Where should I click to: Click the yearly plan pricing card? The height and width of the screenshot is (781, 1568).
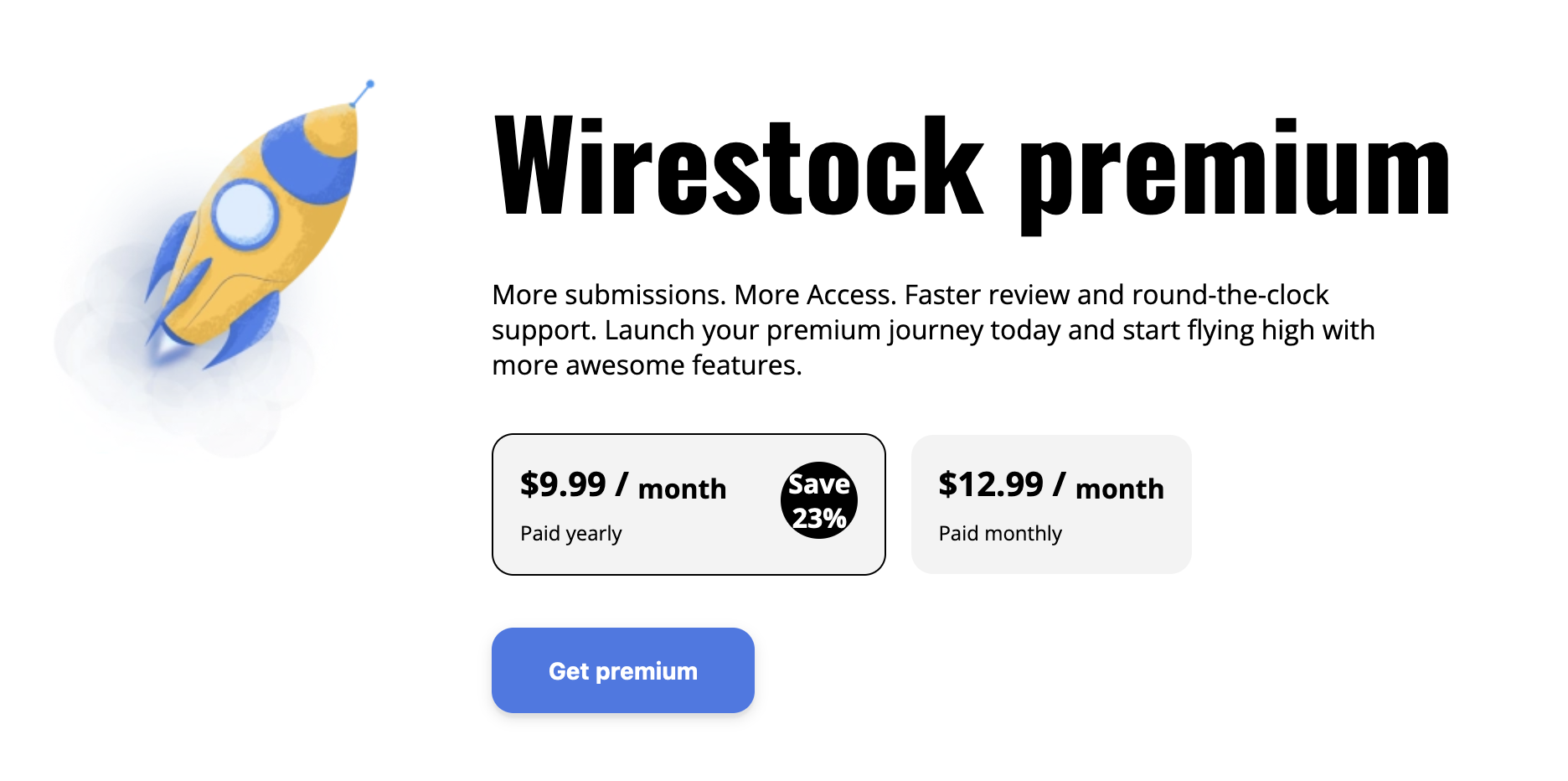click(x=689, y=503)
